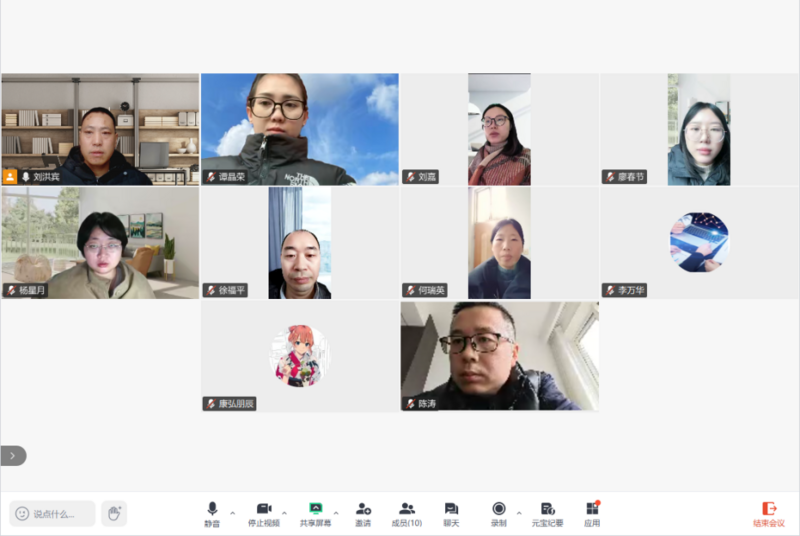Click 康弘朋辰 anime avatar
The width and height of the screenshot is (800, 536).
299,356
